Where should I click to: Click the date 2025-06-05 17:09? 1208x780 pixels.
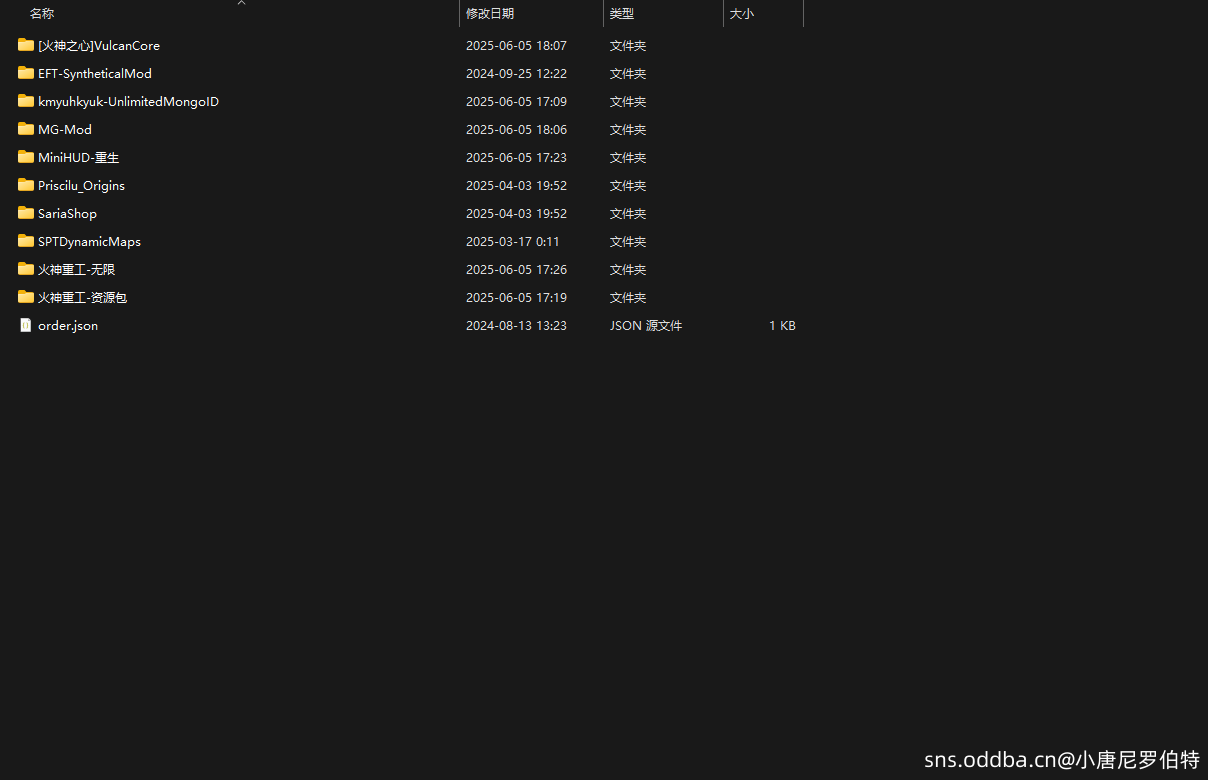pos(516,101)
